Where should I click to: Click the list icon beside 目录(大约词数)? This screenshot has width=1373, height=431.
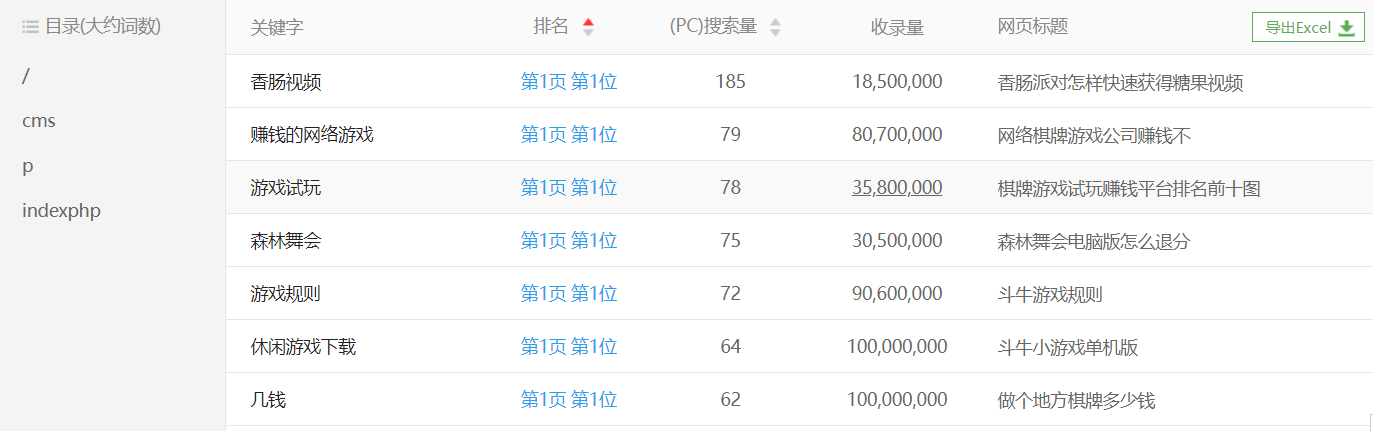31,27
